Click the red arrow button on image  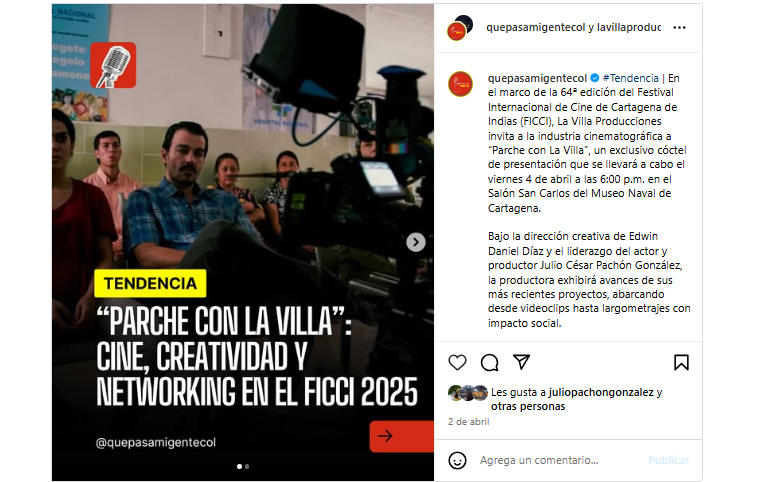click(401, 436)
